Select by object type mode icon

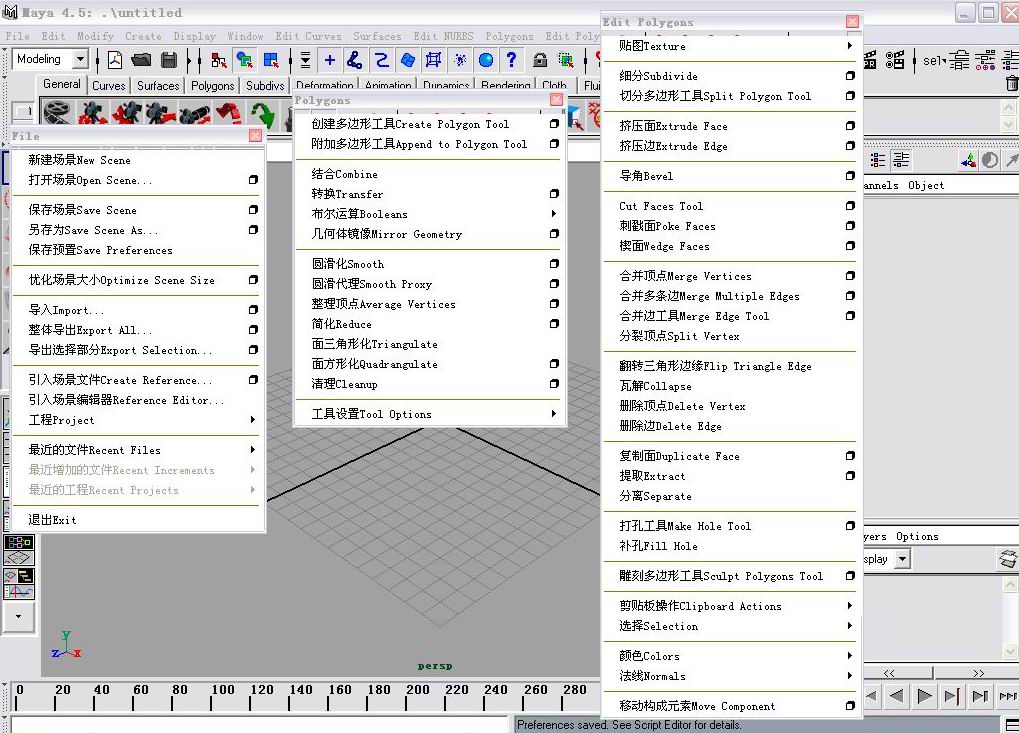pos(245,60)
